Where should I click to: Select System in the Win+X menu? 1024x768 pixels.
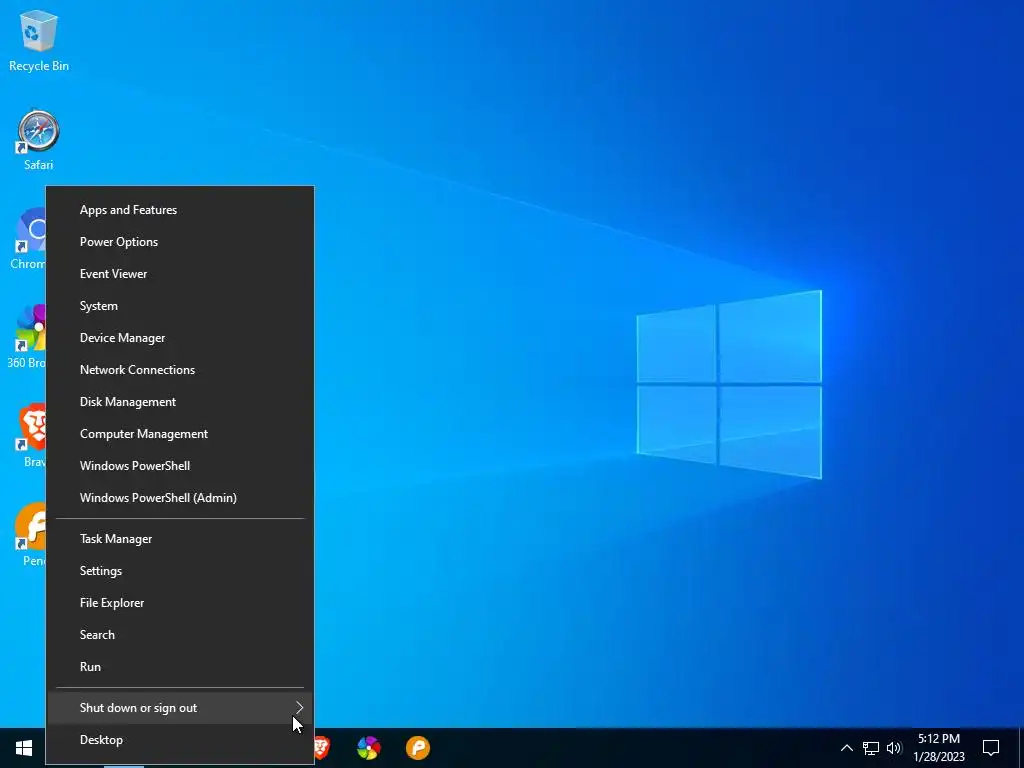tap(180, 306)
